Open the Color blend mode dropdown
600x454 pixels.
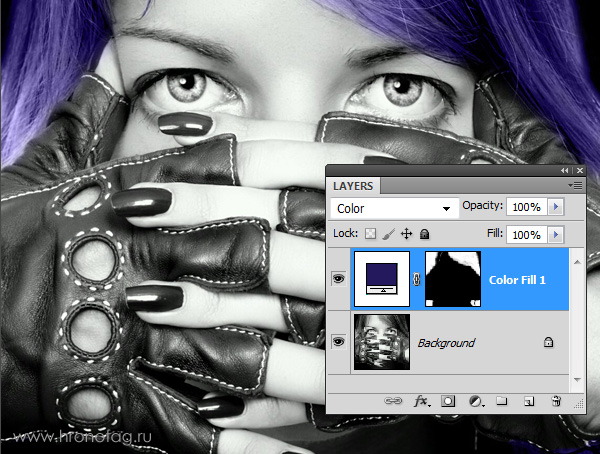tap(394, 208)
